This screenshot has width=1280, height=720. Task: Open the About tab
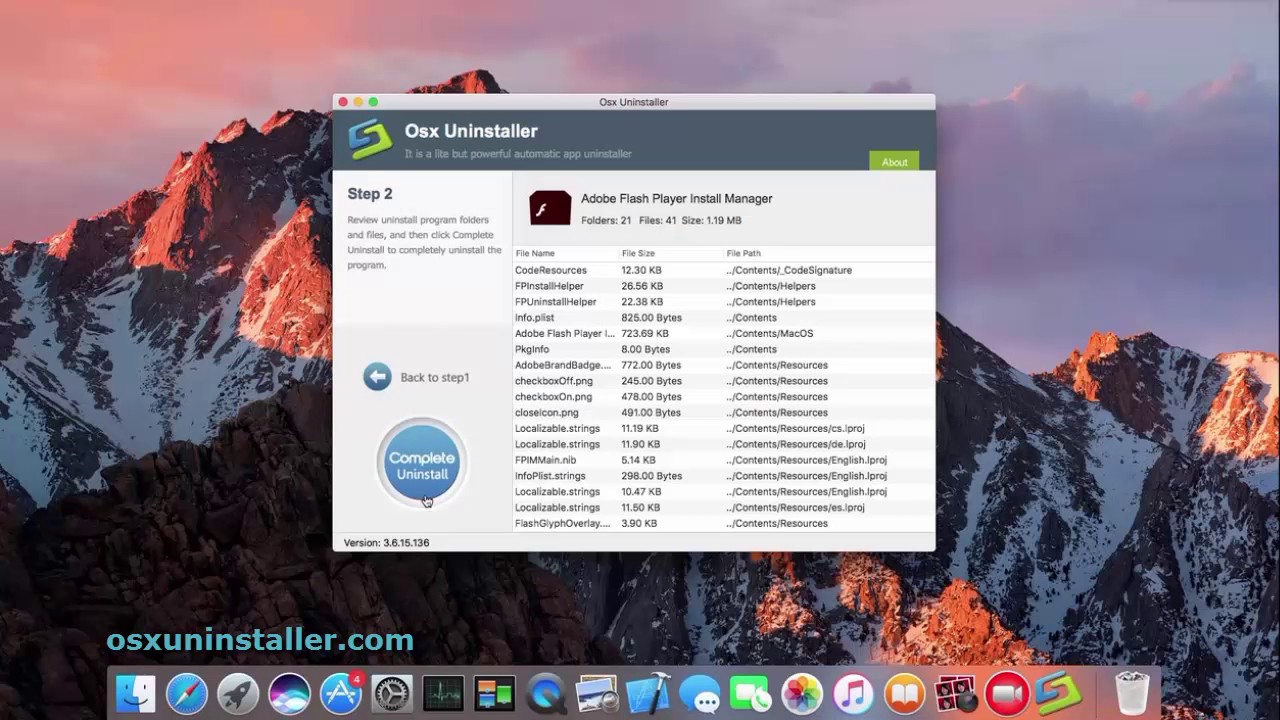click(x=894, y=162)
